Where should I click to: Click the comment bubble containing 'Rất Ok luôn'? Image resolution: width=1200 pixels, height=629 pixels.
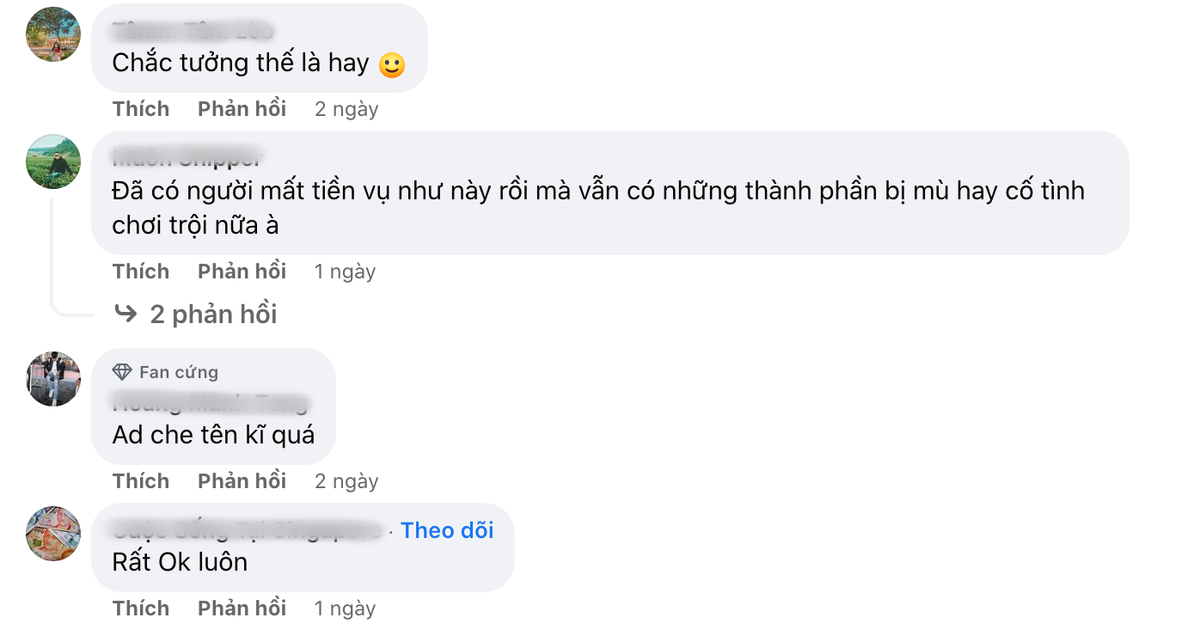(x=300, y=548)
